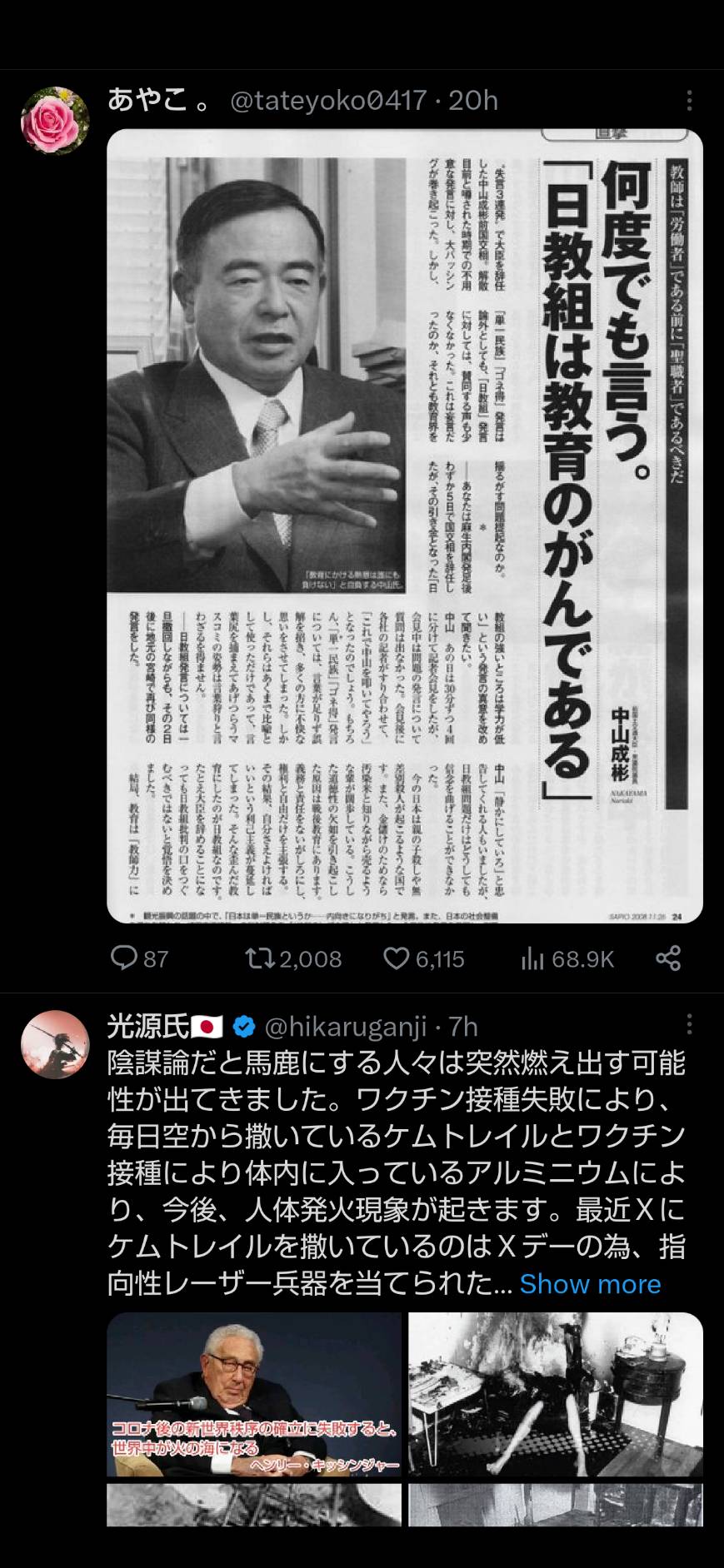Open the verified badge next to 光源氏
Viewport: 724px width, 1568px height.
pyautogui.click(x=243, y=1027)
